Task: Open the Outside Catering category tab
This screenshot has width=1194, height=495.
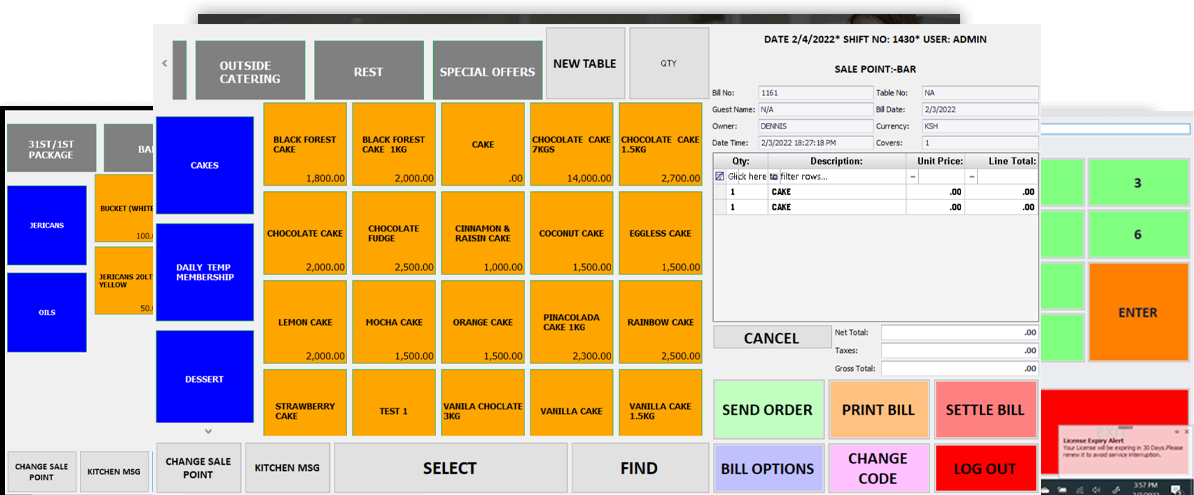Action: click(250, 71)
